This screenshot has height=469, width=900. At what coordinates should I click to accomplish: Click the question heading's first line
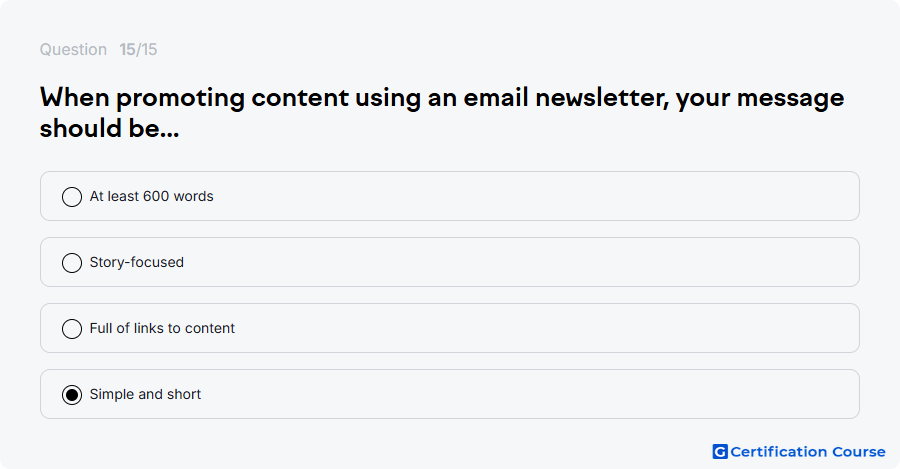tap(442, 98)
